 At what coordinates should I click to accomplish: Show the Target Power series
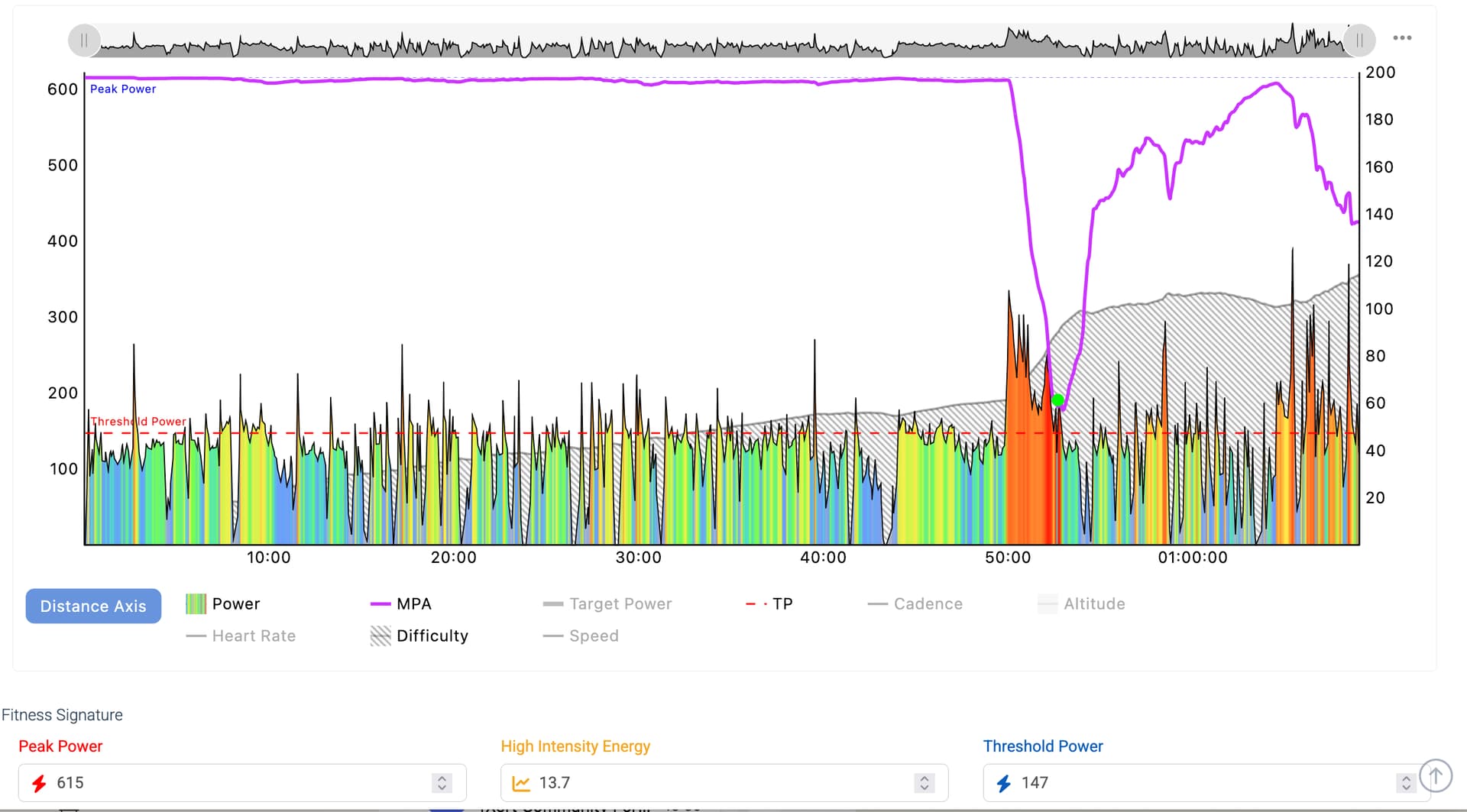pyautogui.click(x=607, y=604)
